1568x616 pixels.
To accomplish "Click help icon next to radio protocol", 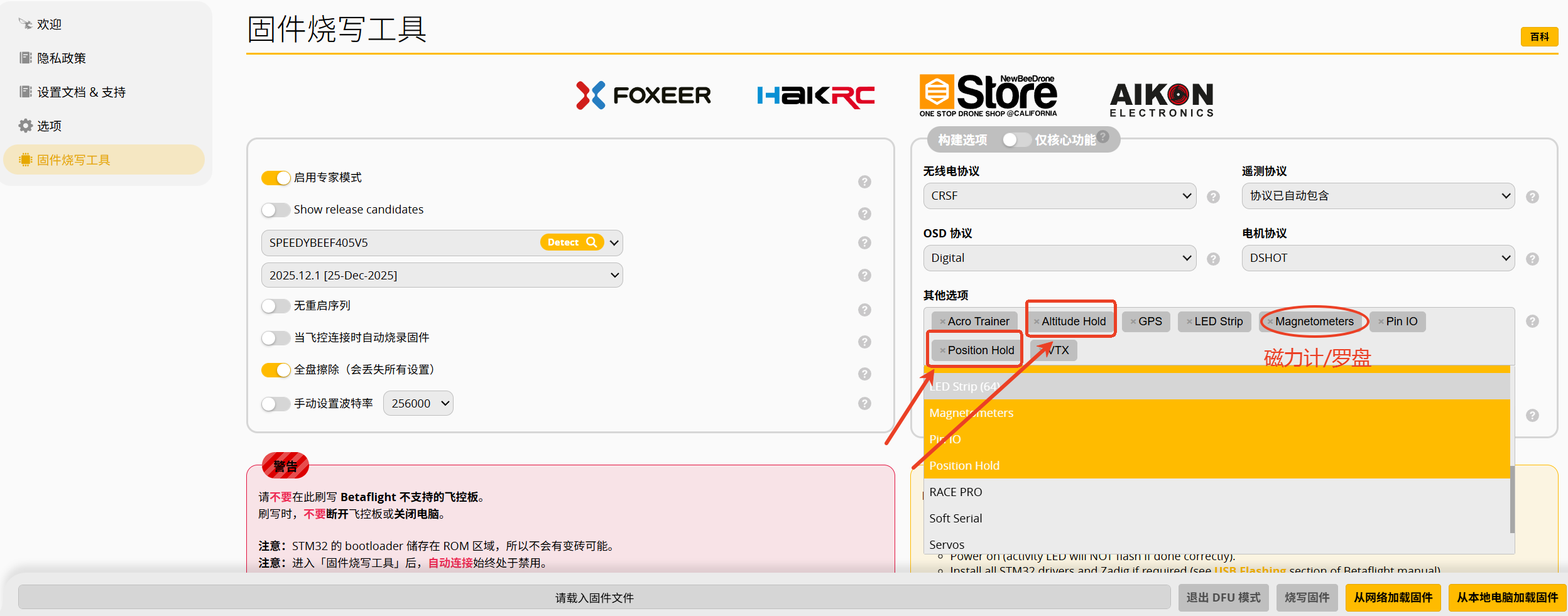I will [x=1213, y=197].
